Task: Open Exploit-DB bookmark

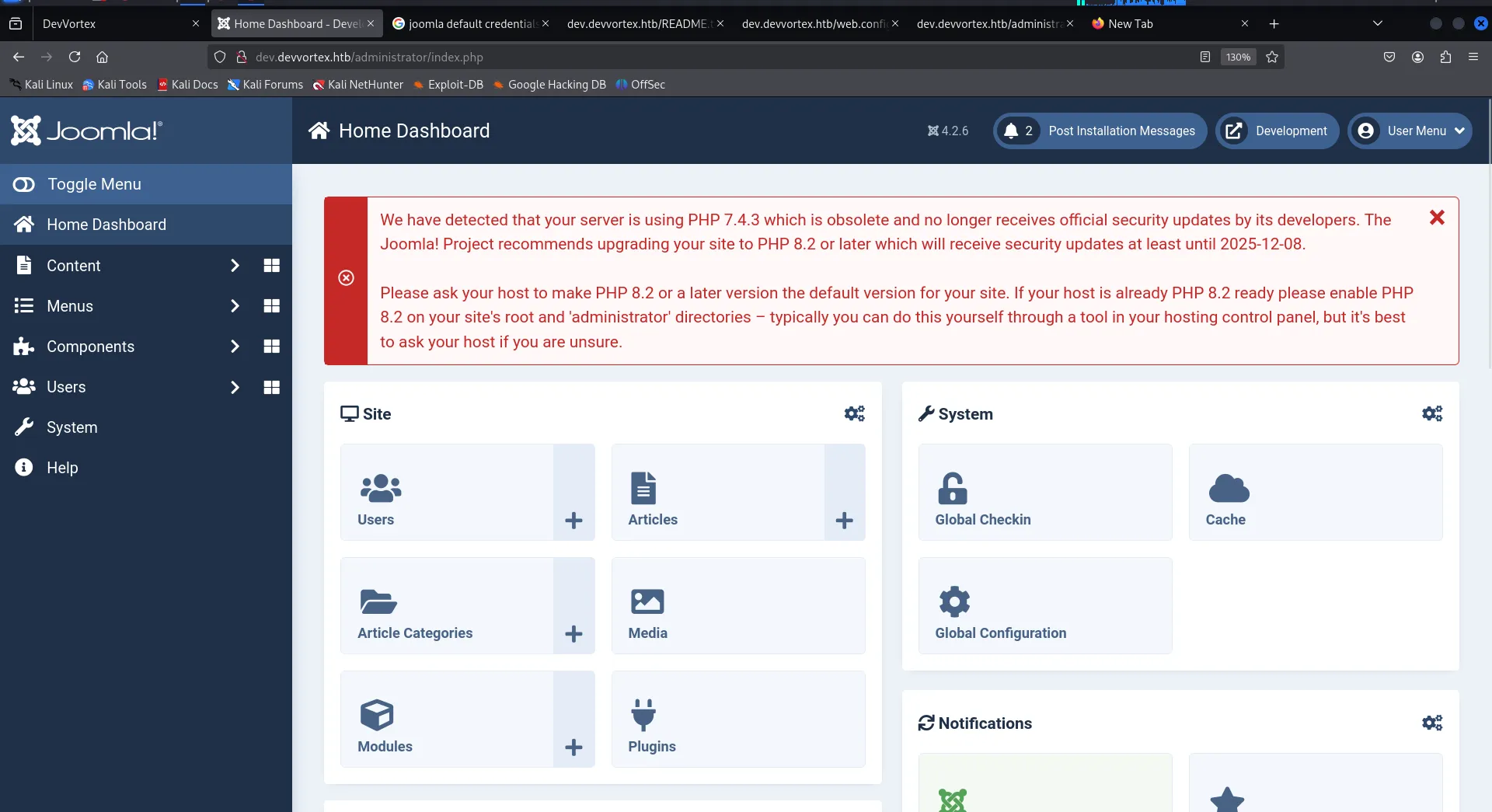Action: click(x=448, y=85)
